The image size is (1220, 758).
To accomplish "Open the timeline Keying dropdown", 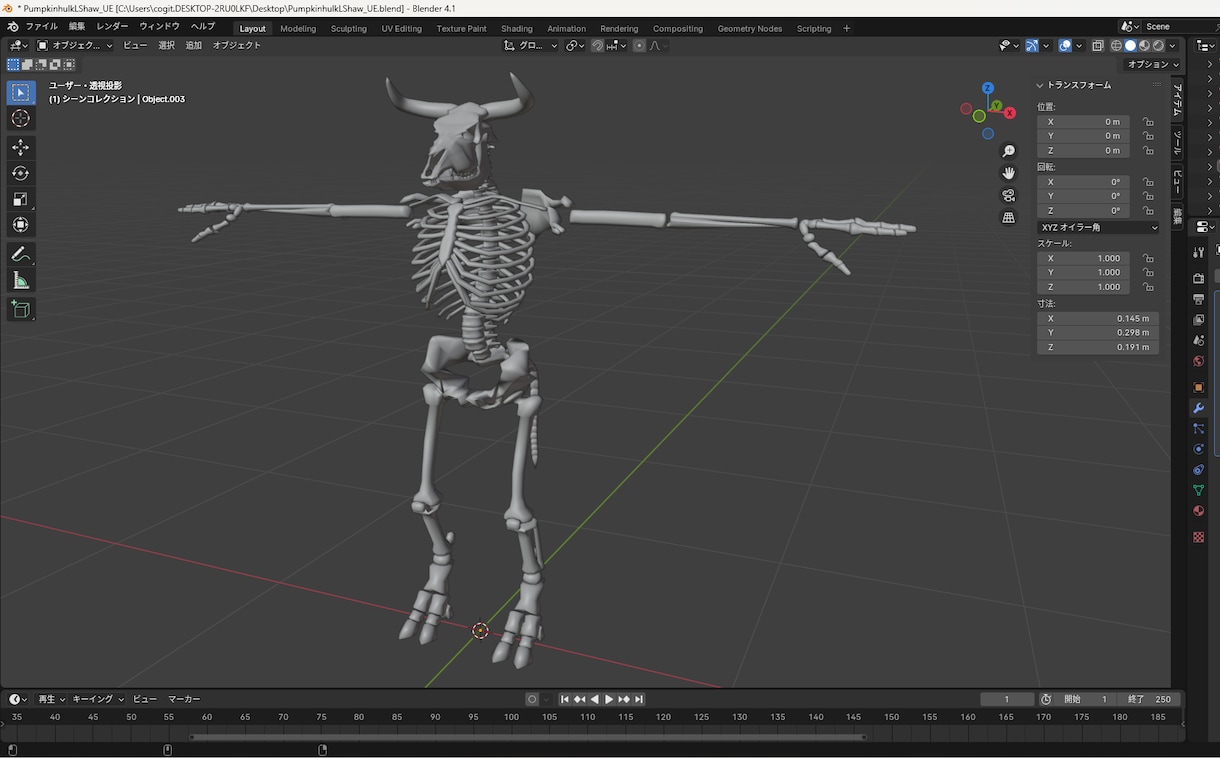I will [98, 700].
